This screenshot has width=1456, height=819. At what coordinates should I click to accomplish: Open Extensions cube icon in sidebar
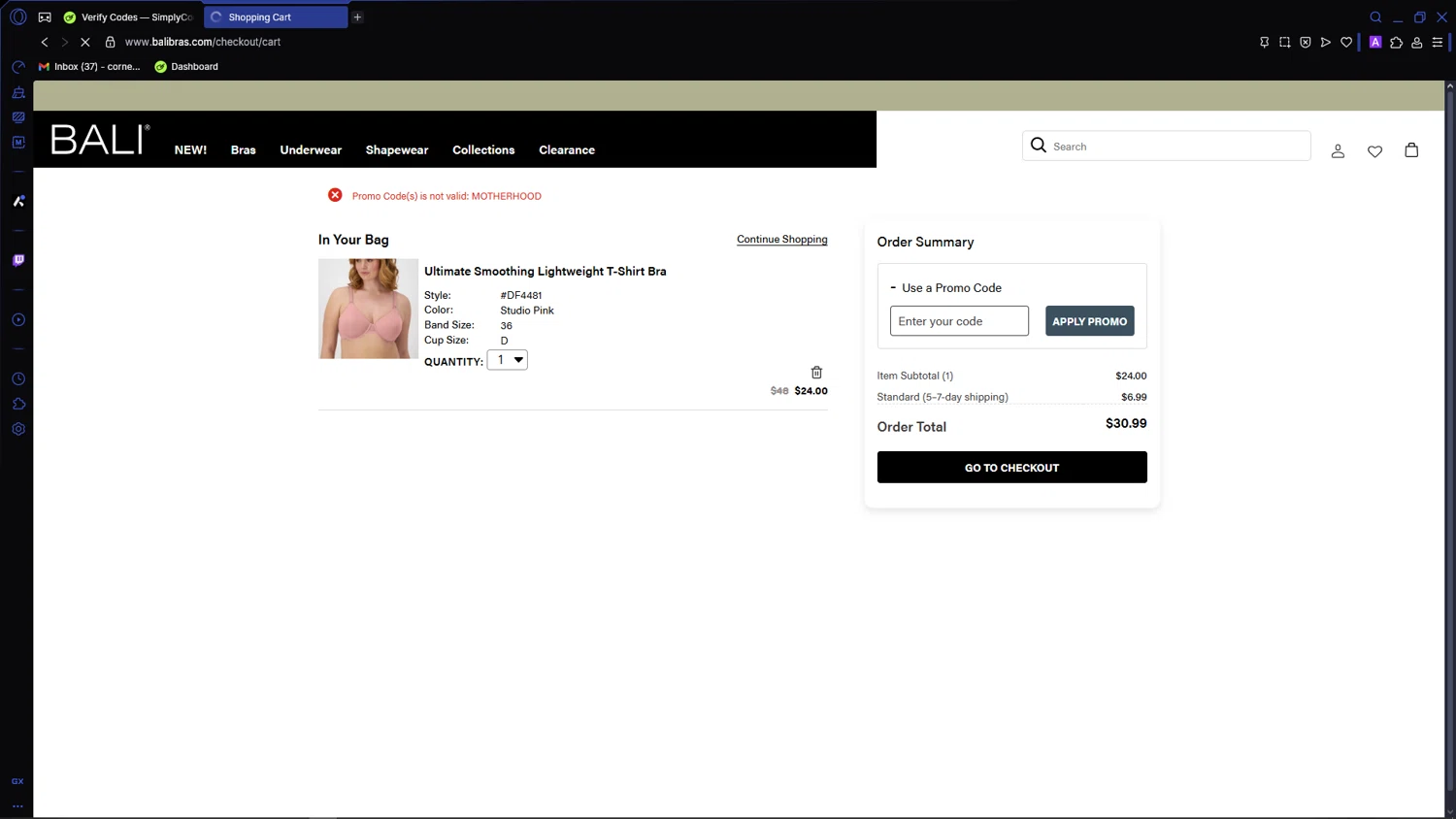click(x=18, y=404)
